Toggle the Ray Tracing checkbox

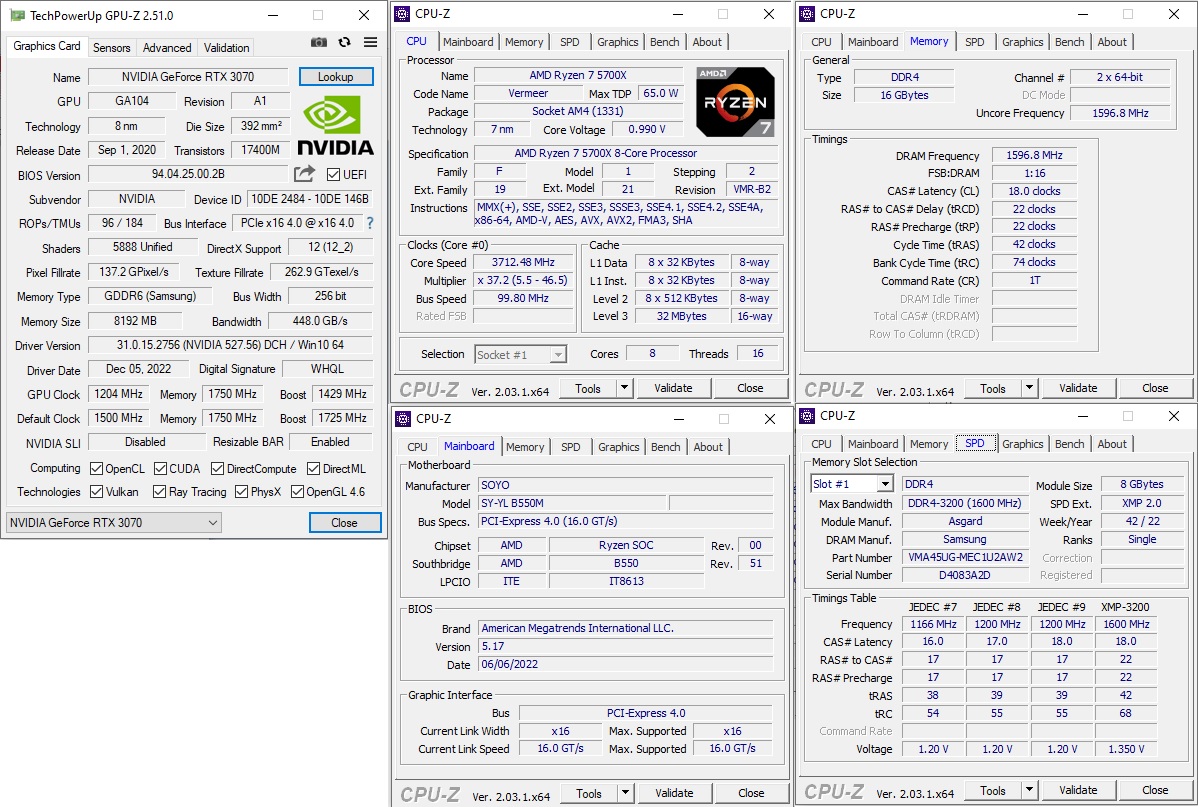(x=160, y=491)
